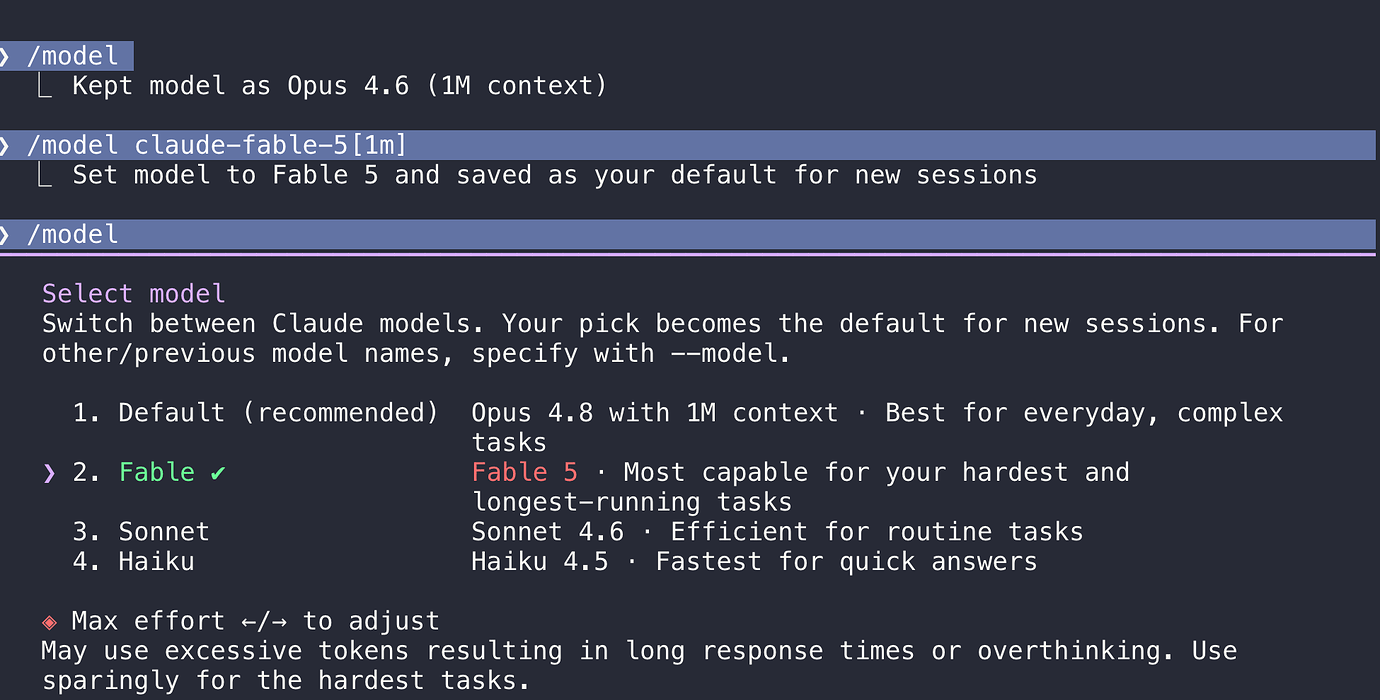Click the tree connector before Set model

coord(45,175)
